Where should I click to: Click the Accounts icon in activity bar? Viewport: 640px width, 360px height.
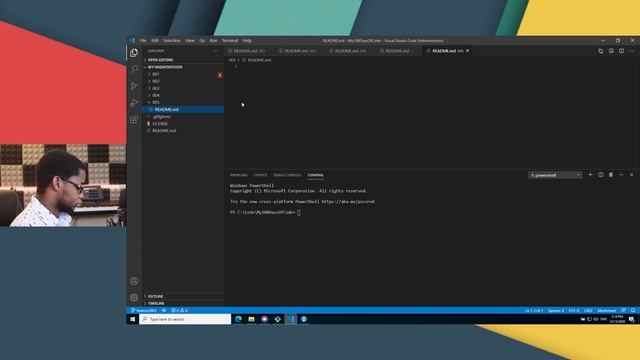pos(134,281)
